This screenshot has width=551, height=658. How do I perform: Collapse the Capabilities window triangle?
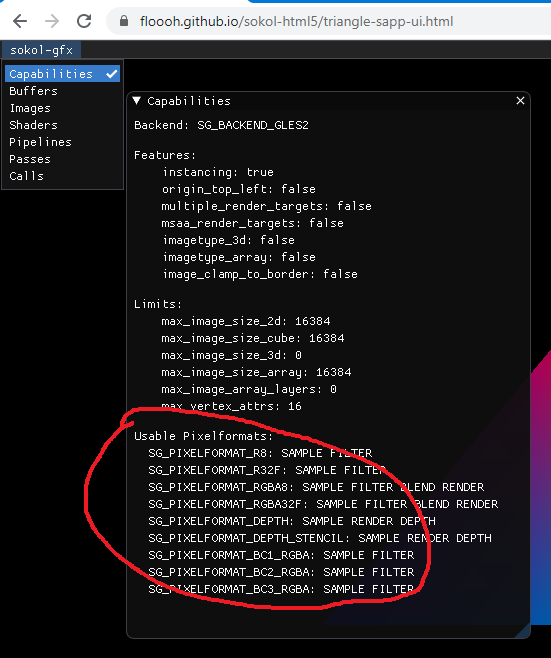[x=136, y=101]
